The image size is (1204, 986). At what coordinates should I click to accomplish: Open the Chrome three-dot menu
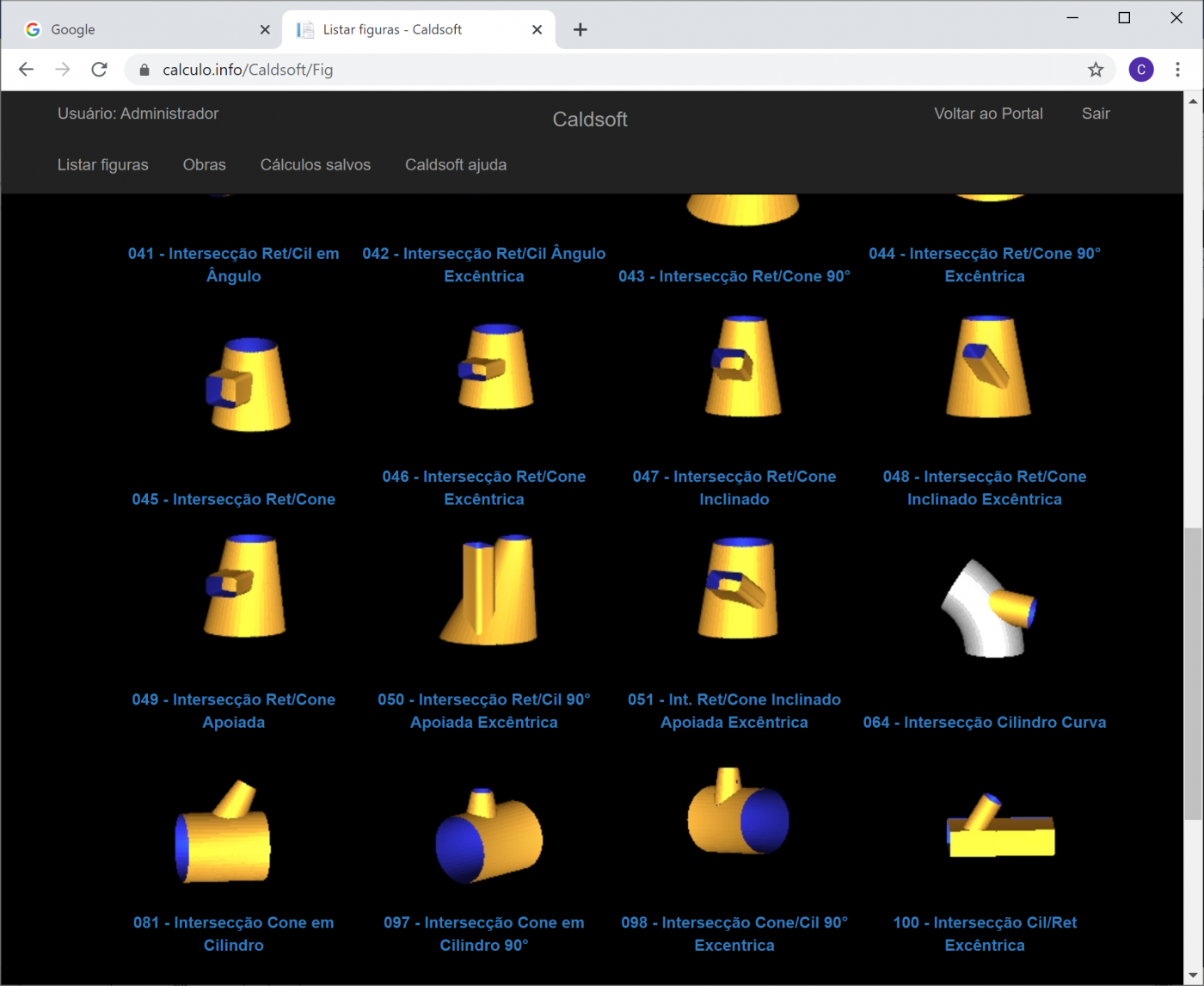(1177, 70)
